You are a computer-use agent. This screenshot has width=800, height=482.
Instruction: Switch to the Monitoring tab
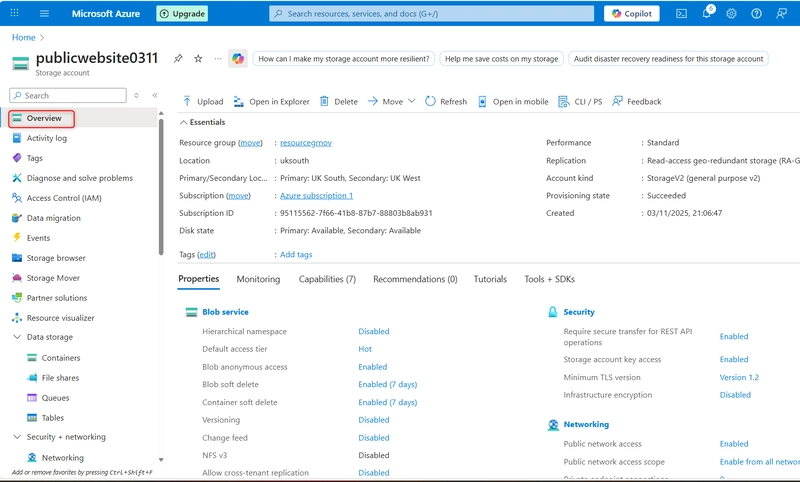click(258, 279)
